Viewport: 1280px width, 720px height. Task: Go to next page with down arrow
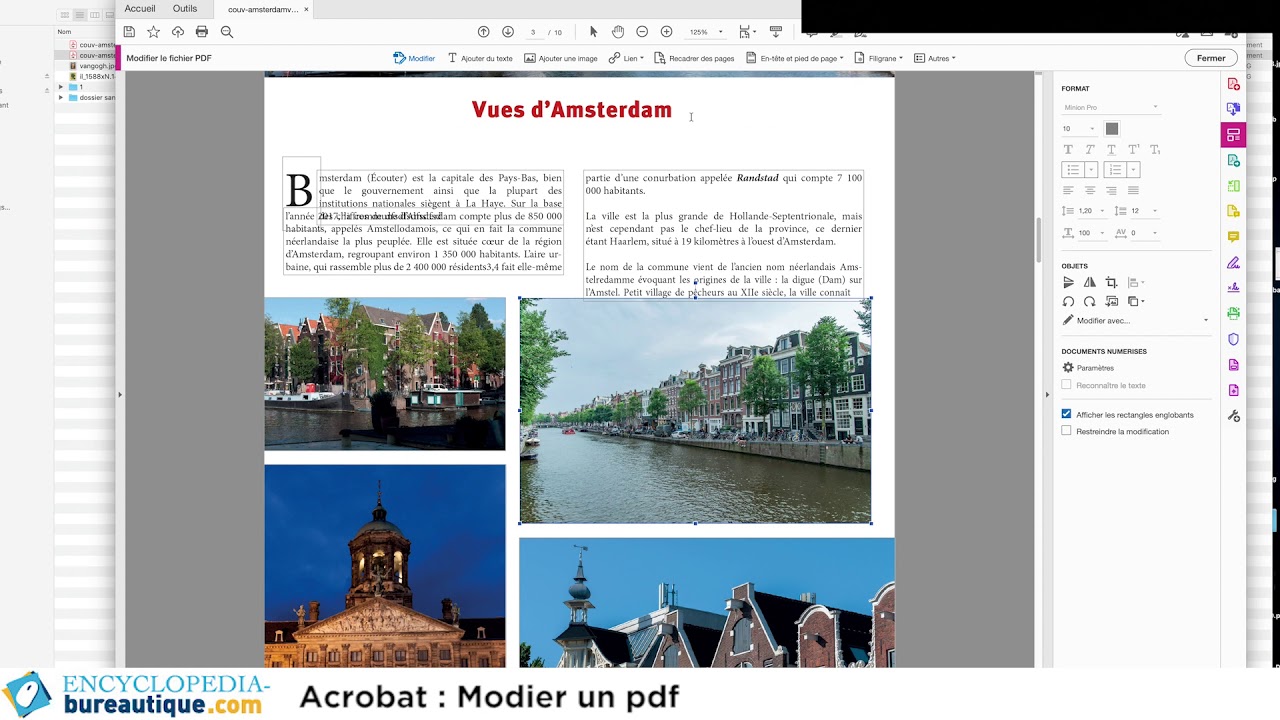coord(508,32)
